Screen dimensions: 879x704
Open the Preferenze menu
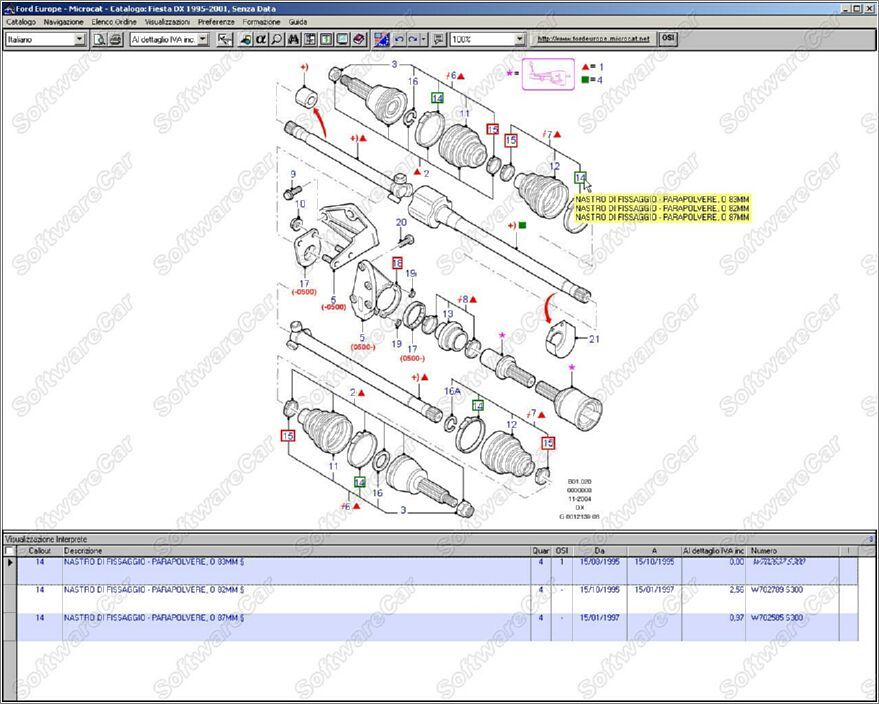216,21
